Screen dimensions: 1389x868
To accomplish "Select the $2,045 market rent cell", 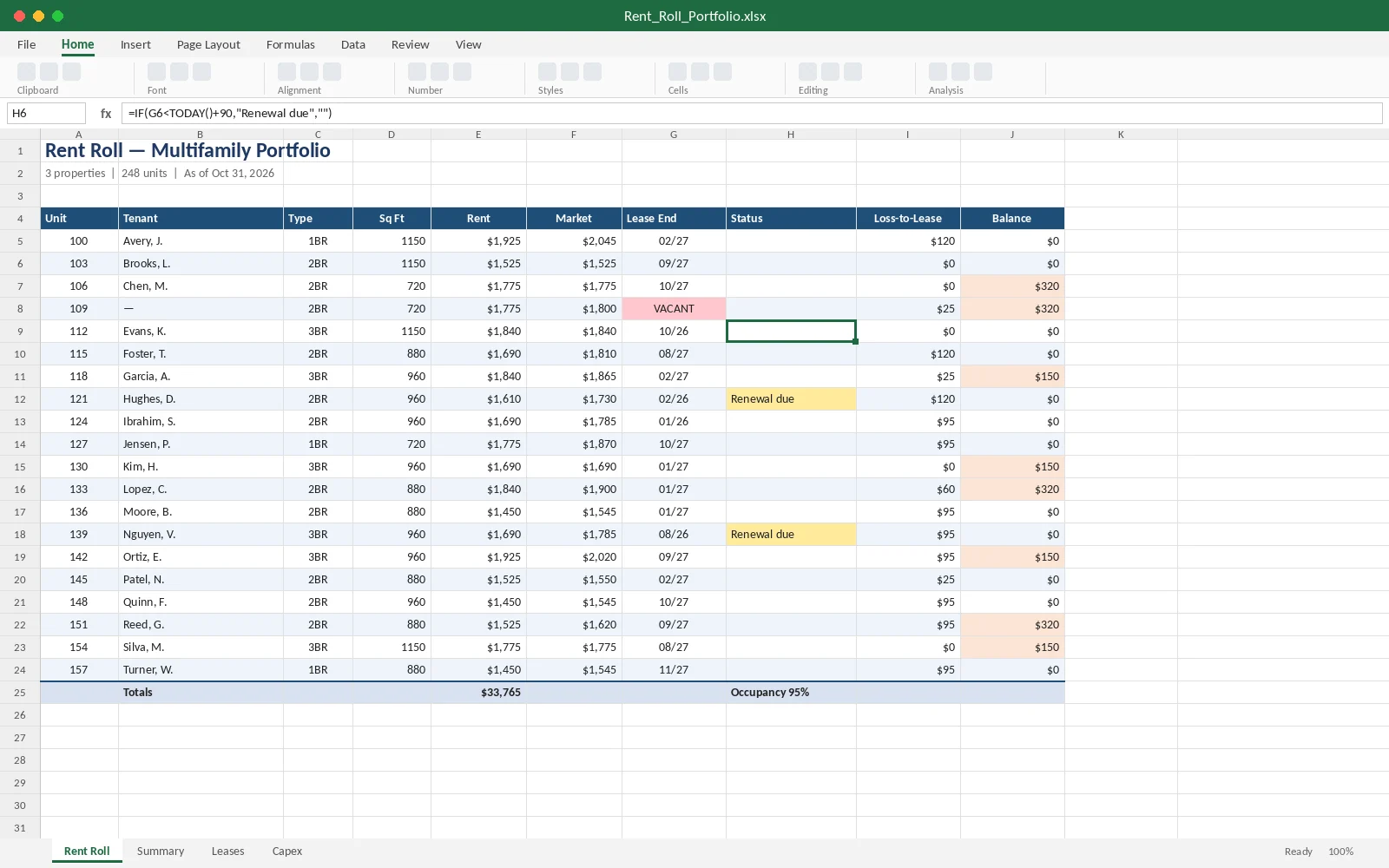I will pos(574,241).
